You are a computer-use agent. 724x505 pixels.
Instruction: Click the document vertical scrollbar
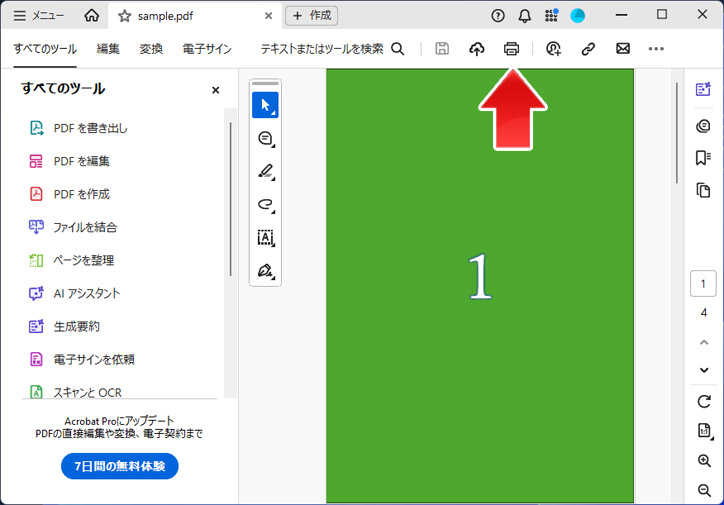coord(677,133)
